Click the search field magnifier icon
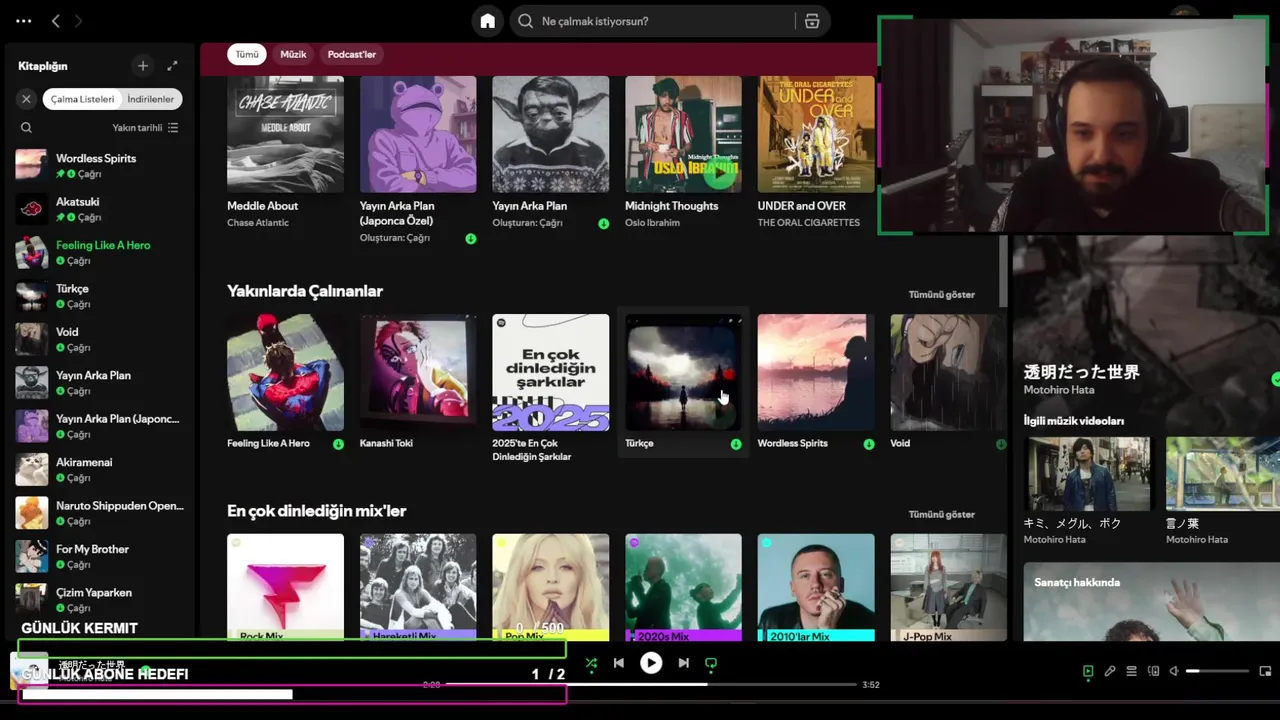The width and height of the screenshot is (1280, 720). click(x=526, y=21)
